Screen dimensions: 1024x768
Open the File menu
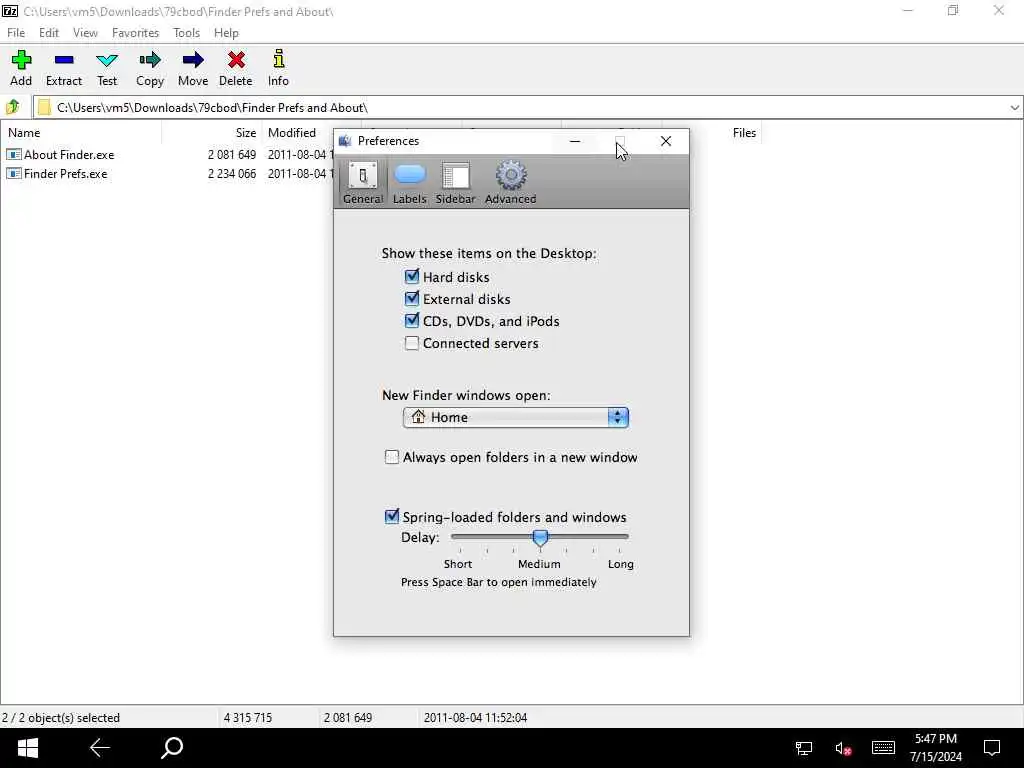point(16,33)
